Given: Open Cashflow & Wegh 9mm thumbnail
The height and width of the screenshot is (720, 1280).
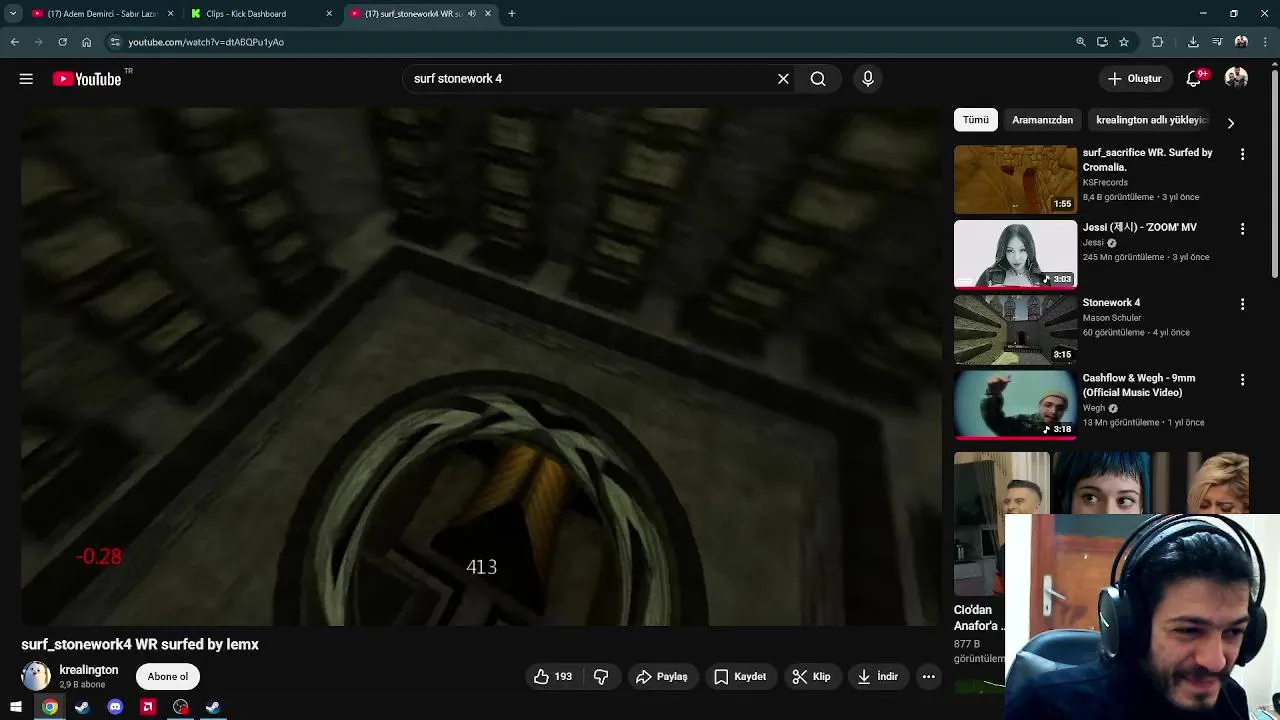Looking at the screenshot, I should (1015, 406).
